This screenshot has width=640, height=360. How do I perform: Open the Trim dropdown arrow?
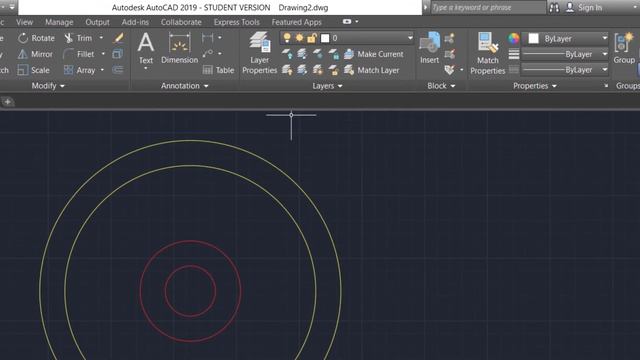pyautogui.click(x=101, y=38)
